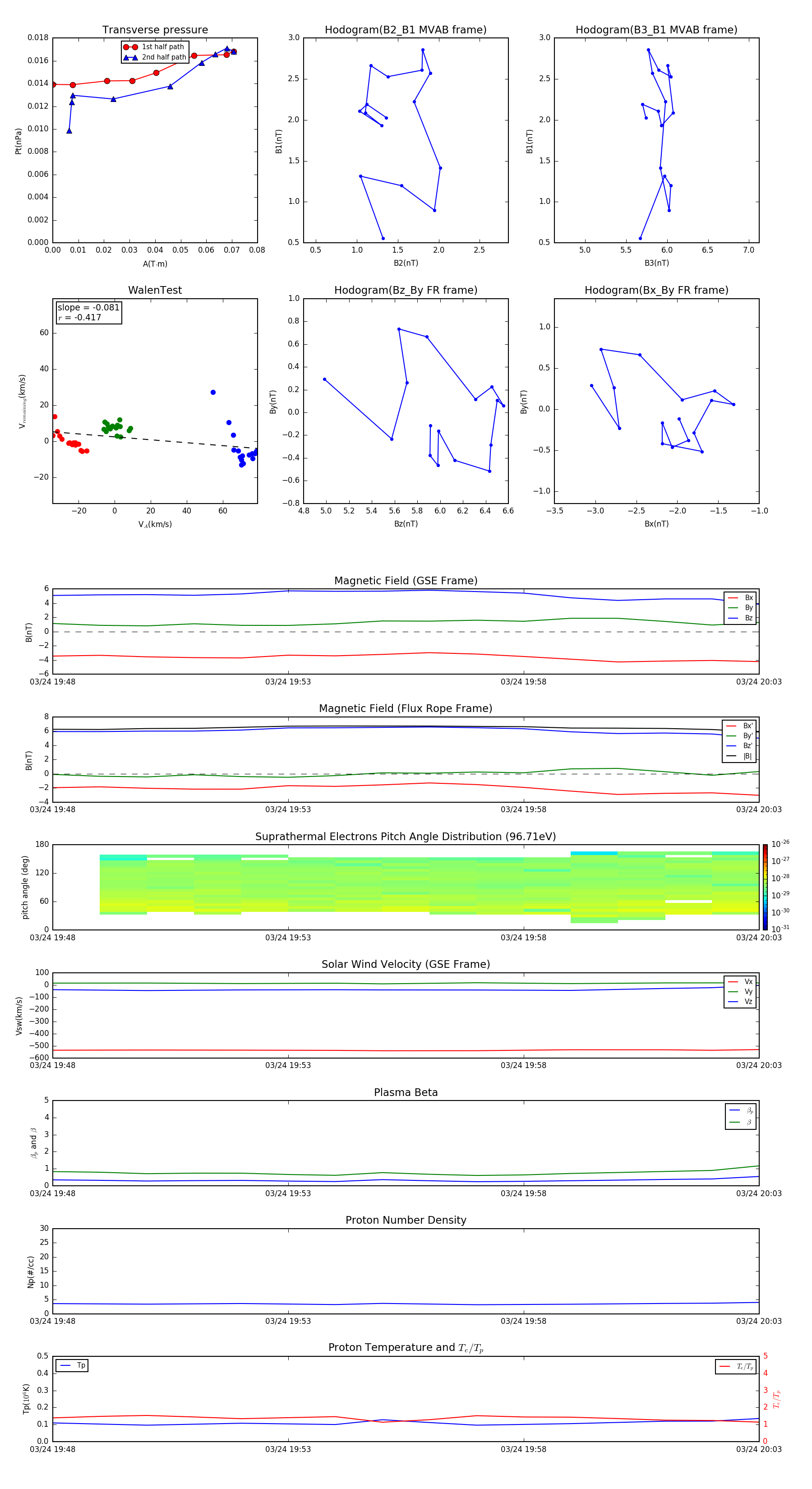The height and width of the screenshot is (1489, 812).
Task: Click the |B| legend entry in Flux Rope plot
Action: point(740,756)
